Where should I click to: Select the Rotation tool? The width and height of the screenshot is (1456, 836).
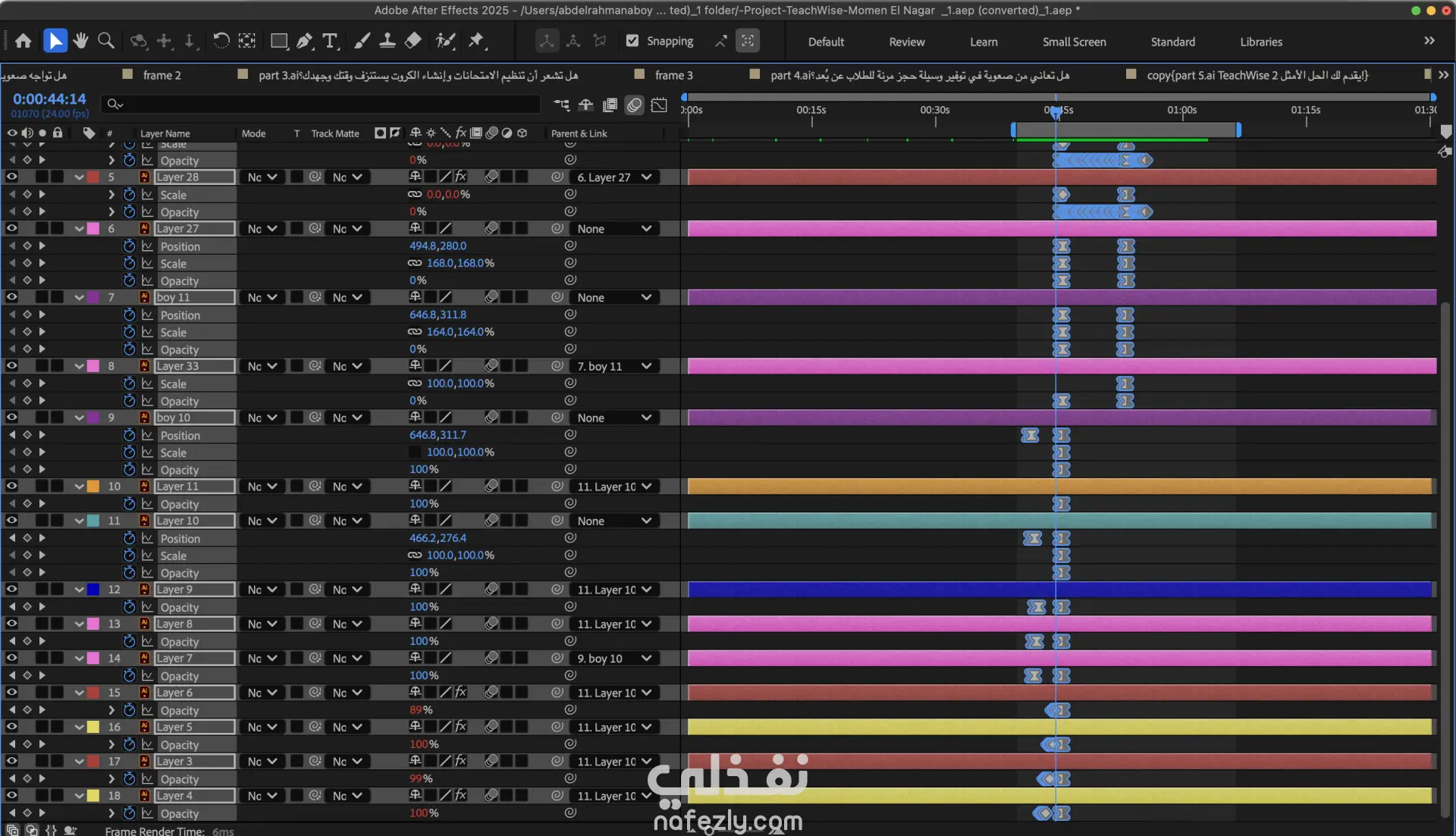[221, 41]
